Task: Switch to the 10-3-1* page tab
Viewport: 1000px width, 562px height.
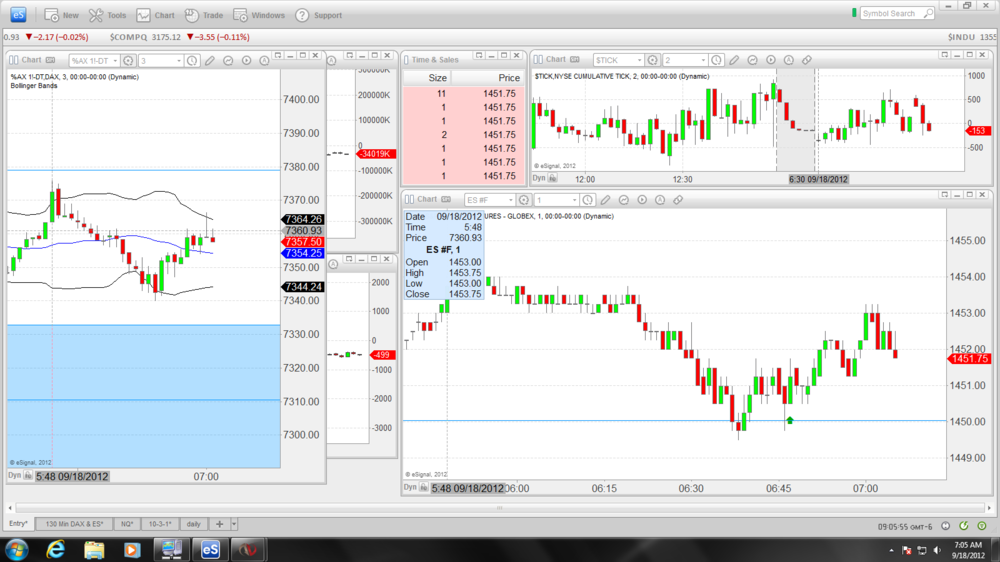Action: (159, 524)
